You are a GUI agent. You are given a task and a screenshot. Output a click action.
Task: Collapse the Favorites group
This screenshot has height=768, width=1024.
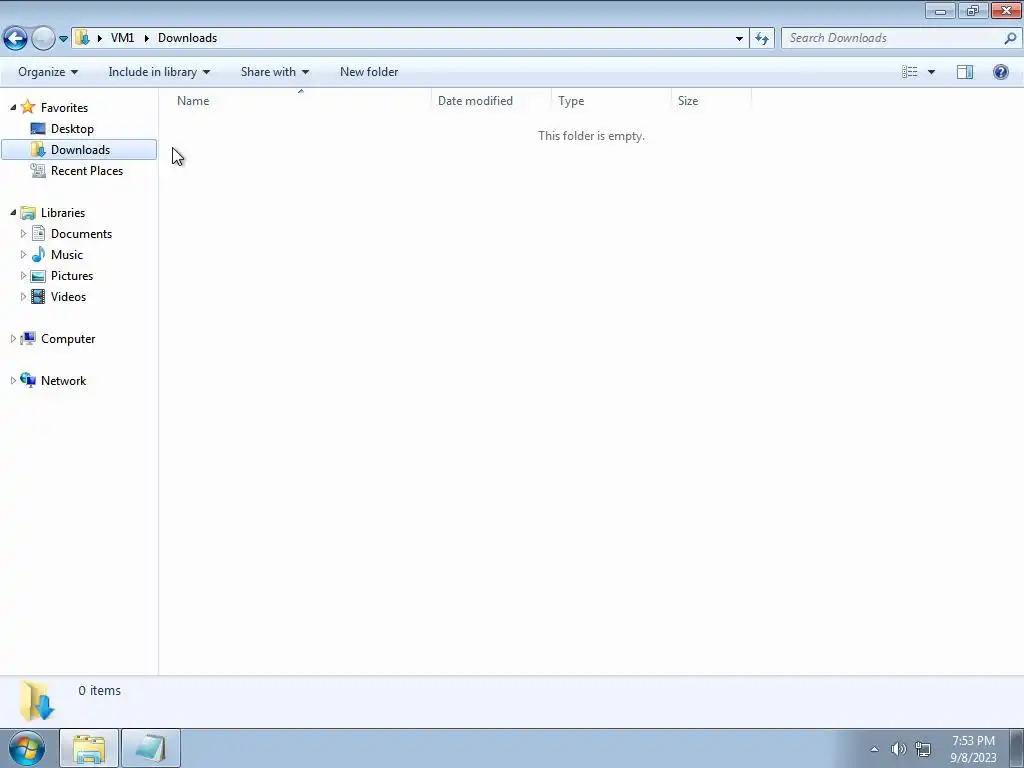pos(13,107)
